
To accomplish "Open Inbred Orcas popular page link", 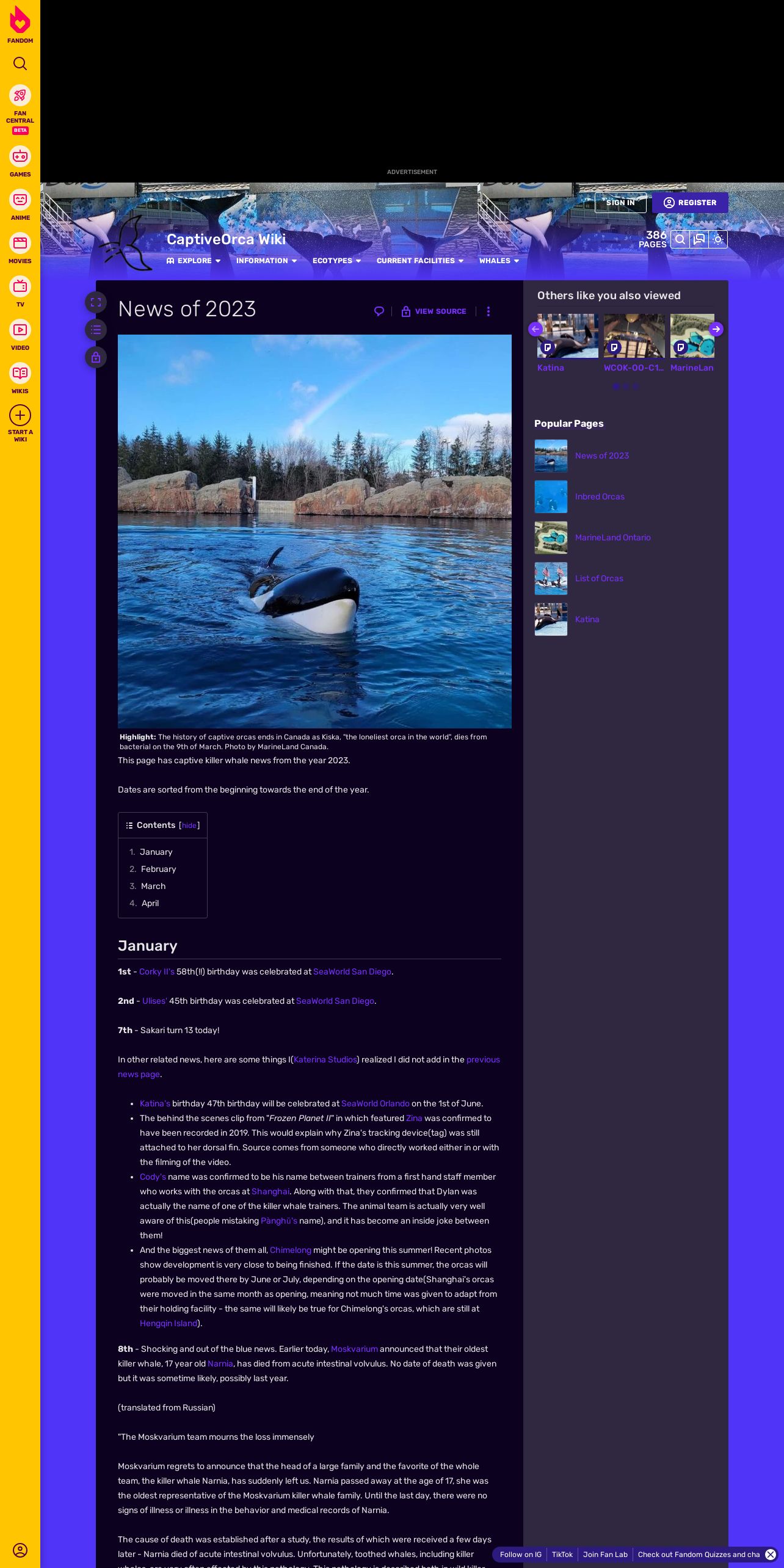I will tap(600, 496).
